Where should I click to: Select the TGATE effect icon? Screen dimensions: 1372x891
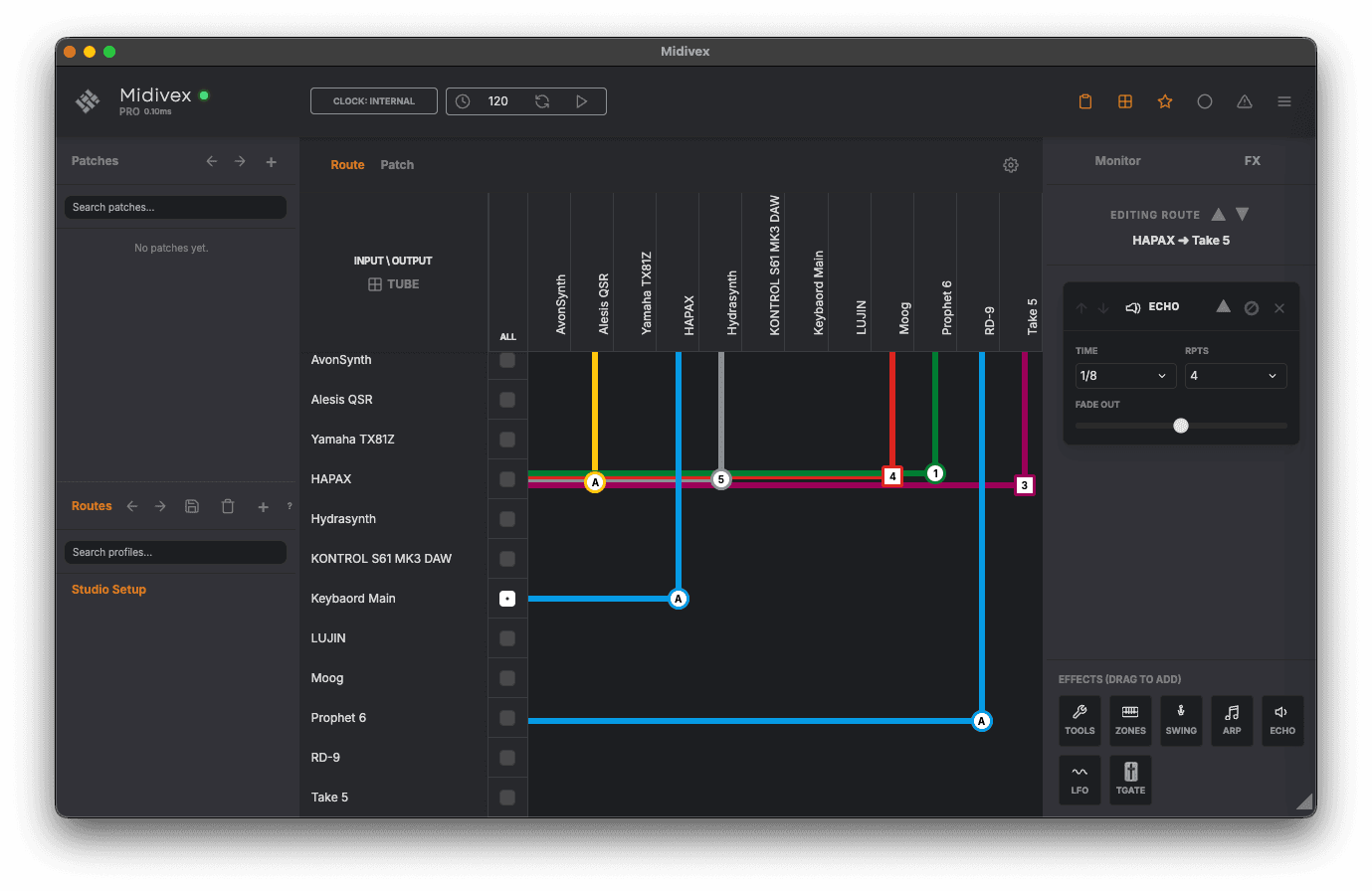point(1130,780)
